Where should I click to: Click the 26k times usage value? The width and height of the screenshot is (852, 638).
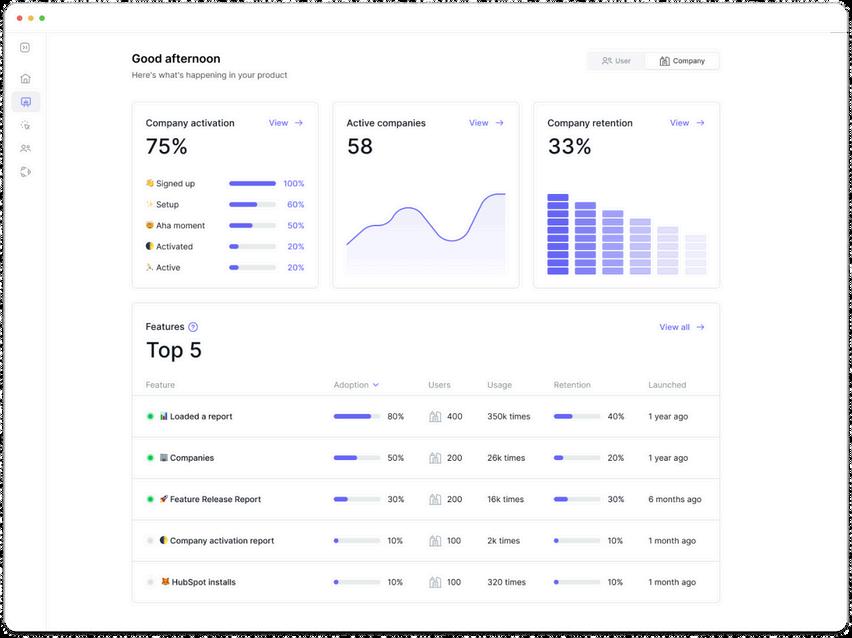coord(506,458)
